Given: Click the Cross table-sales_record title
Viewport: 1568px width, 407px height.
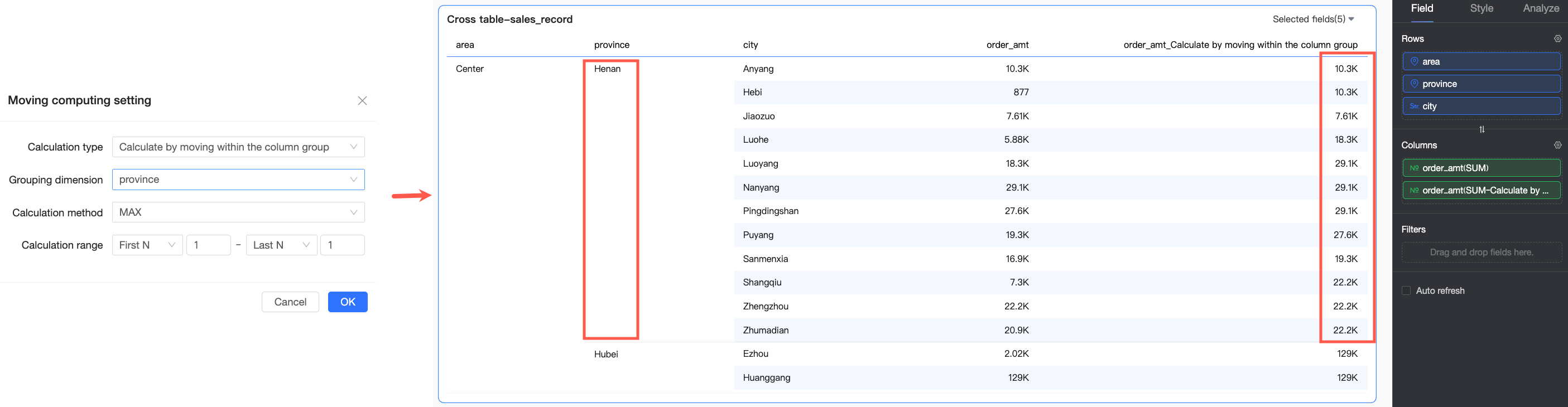Looking at the screenshot, I should (x=509, y=20).
